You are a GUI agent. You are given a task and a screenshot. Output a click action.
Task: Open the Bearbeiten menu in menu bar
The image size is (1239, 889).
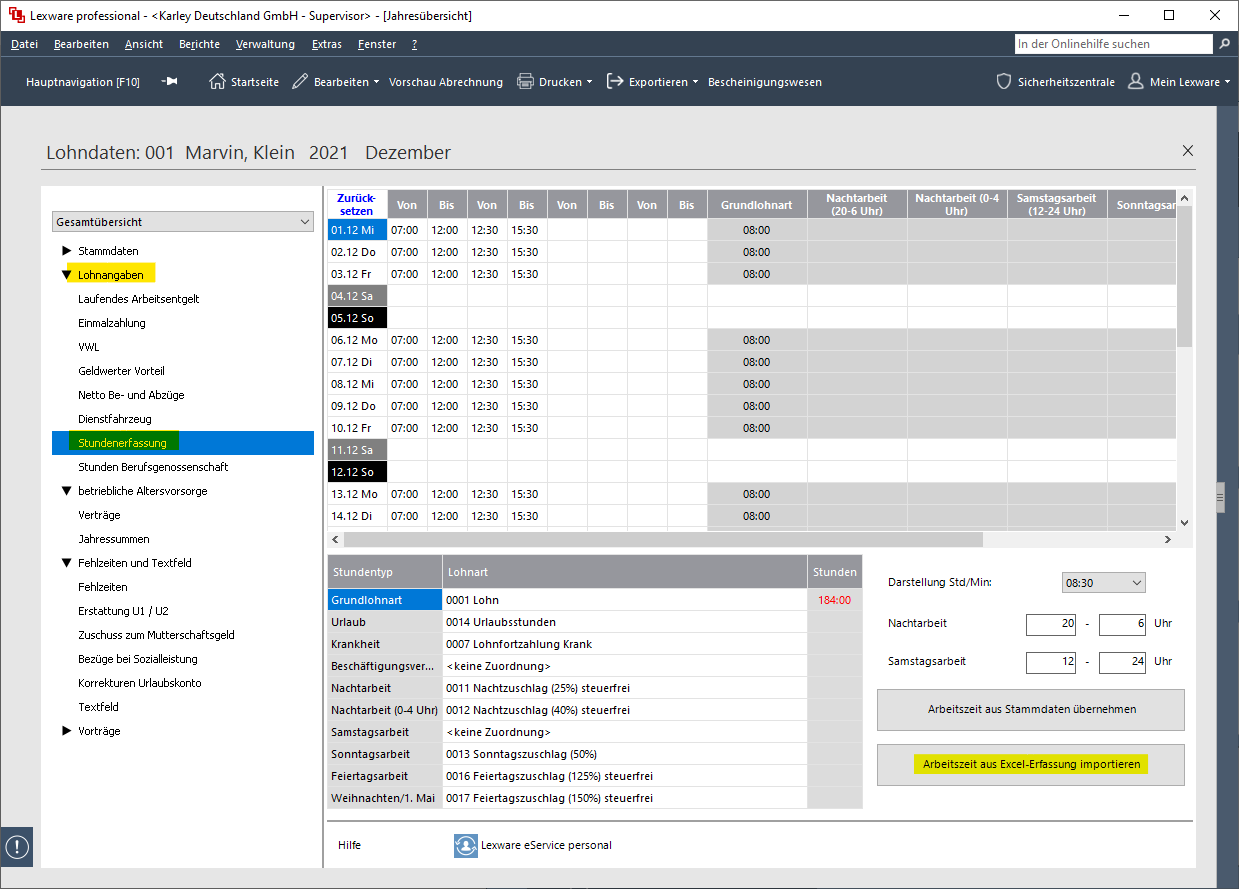coord(81,44)
